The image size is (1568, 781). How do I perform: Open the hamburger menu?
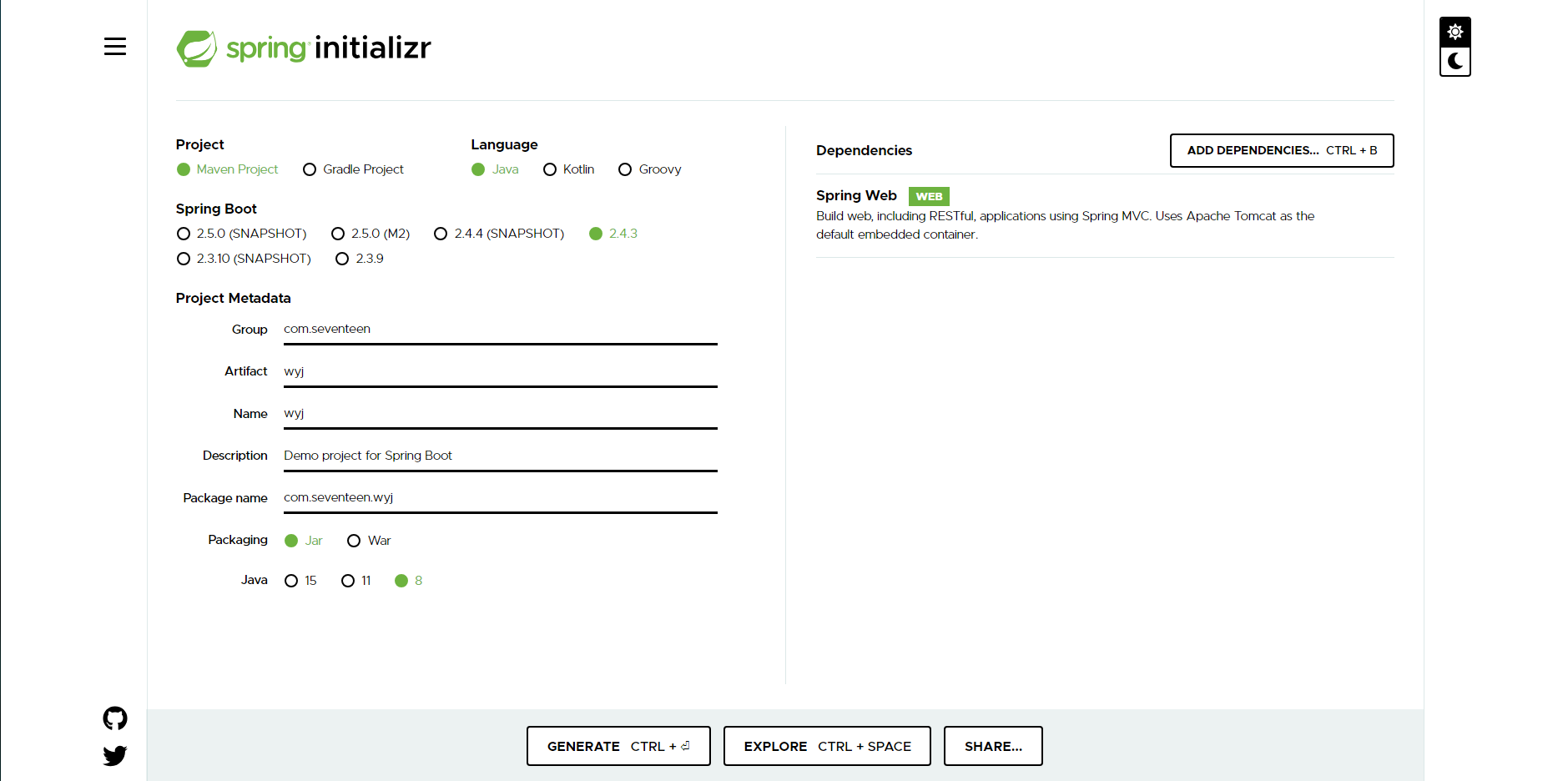tap(115, 47)
